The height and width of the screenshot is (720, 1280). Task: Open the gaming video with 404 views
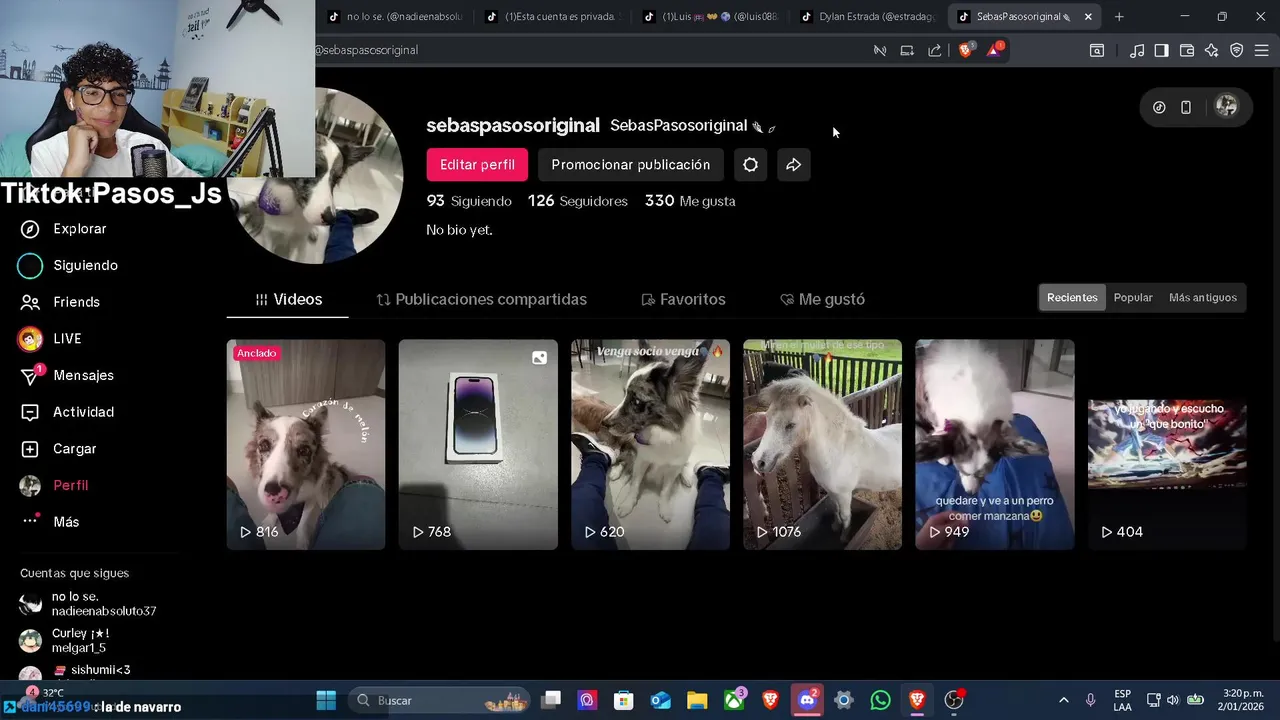[1167, 445]
